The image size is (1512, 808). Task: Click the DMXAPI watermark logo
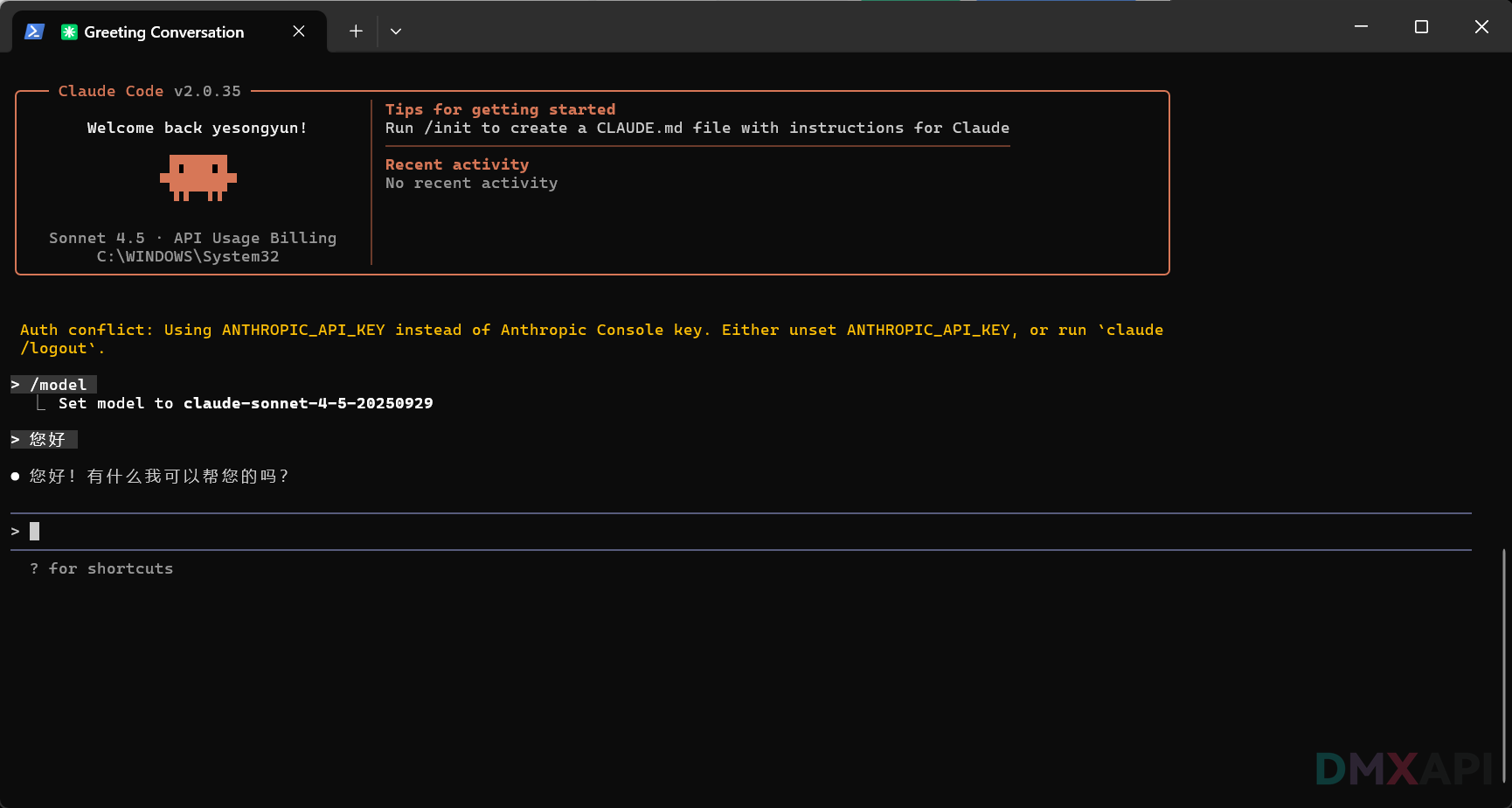[x=1404, y=770]
